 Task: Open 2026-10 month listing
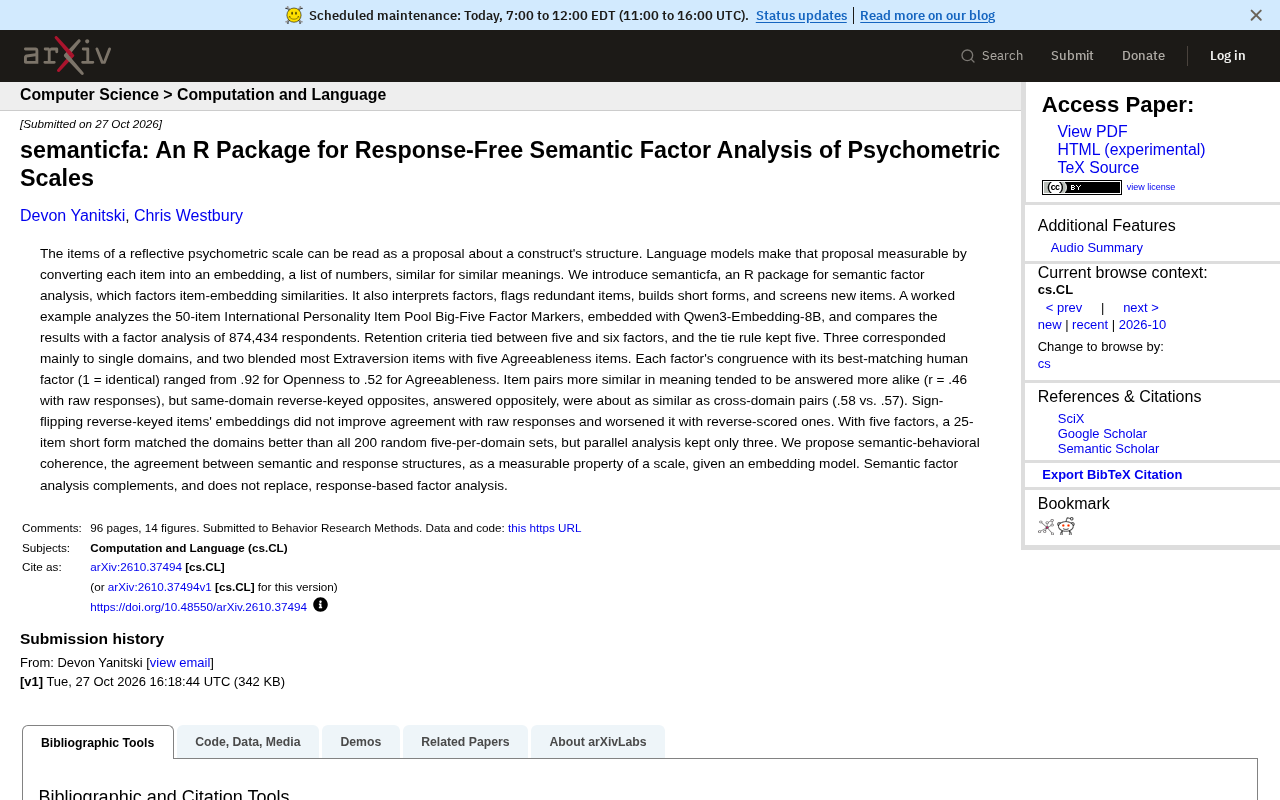[x=1142, y=325]
